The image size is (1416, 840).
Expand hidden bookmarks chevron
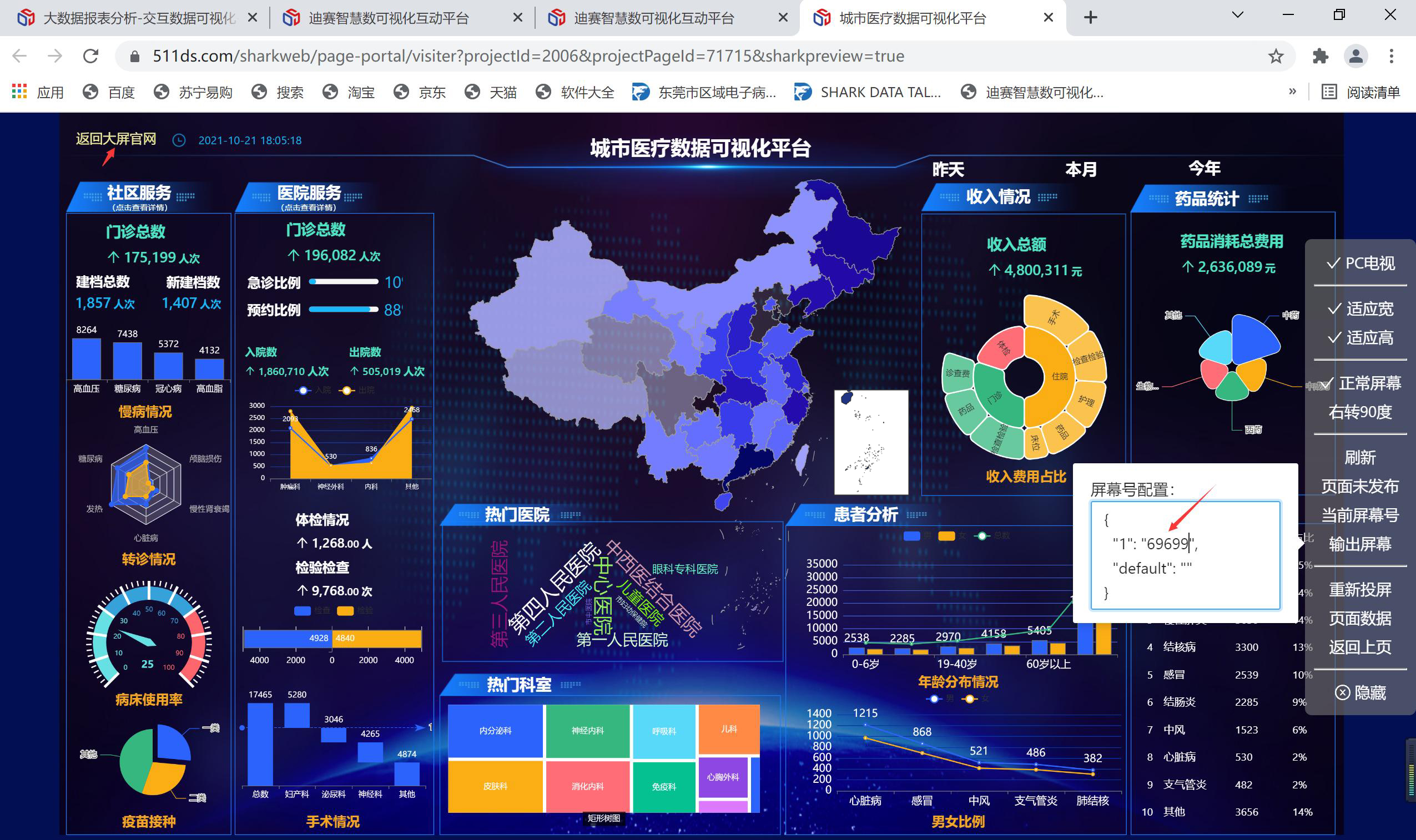pyautogui.click(x=1293, y=92)
